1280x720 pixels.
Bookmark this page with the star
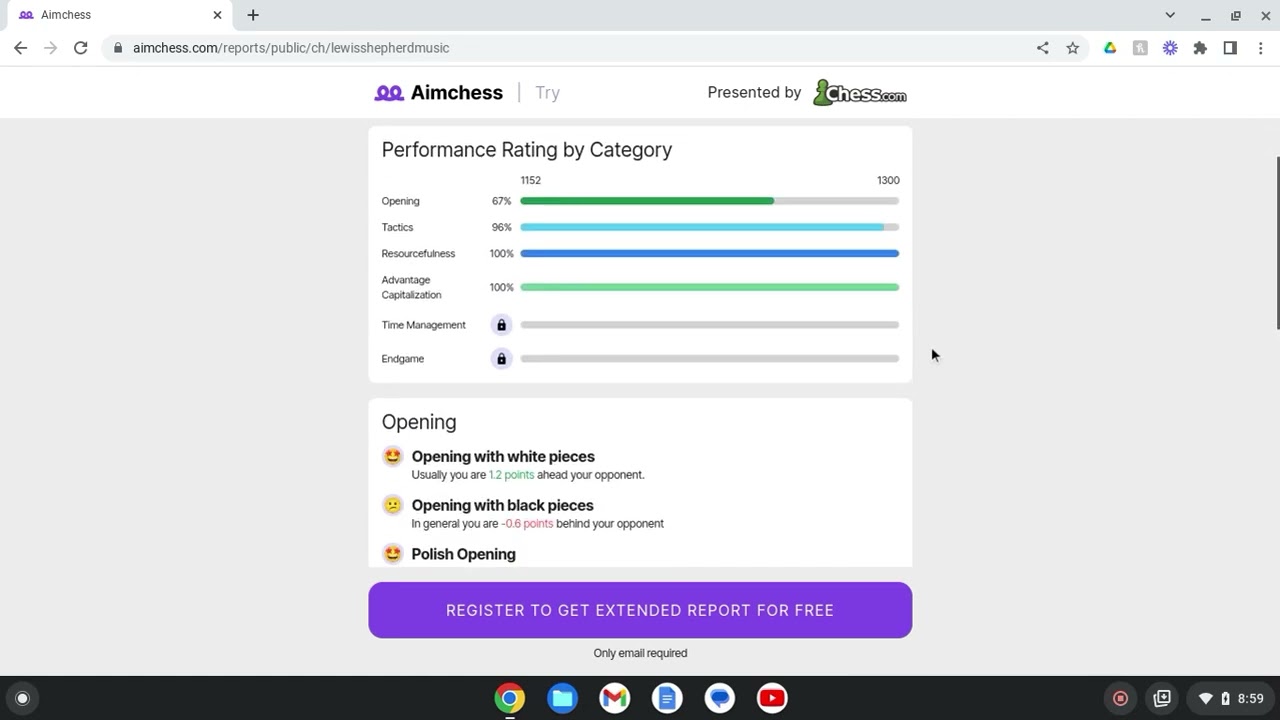tap(1073, 48)
